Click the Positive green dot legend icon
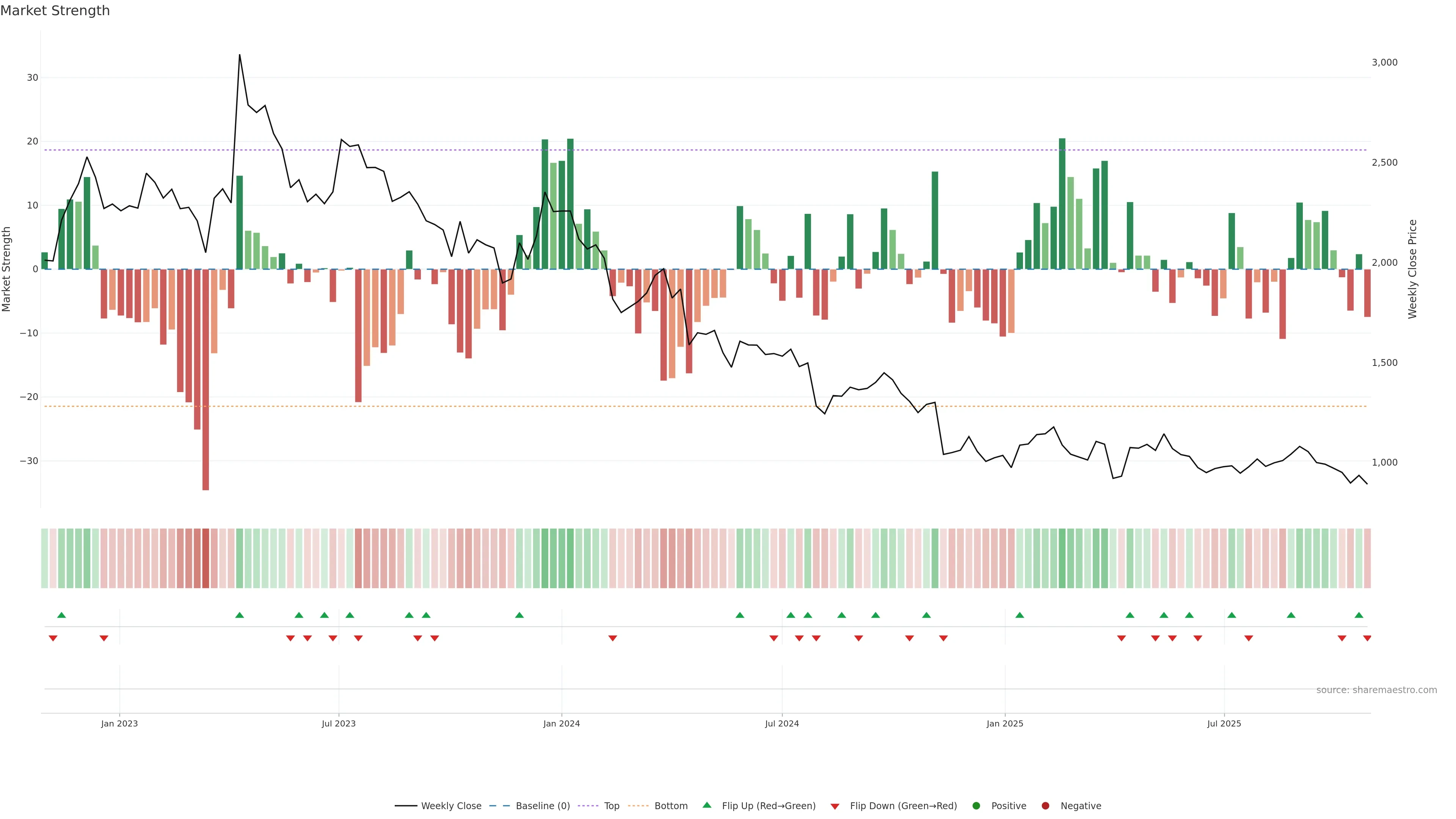This screenshot has height=819, width=1456. [976, 806]
